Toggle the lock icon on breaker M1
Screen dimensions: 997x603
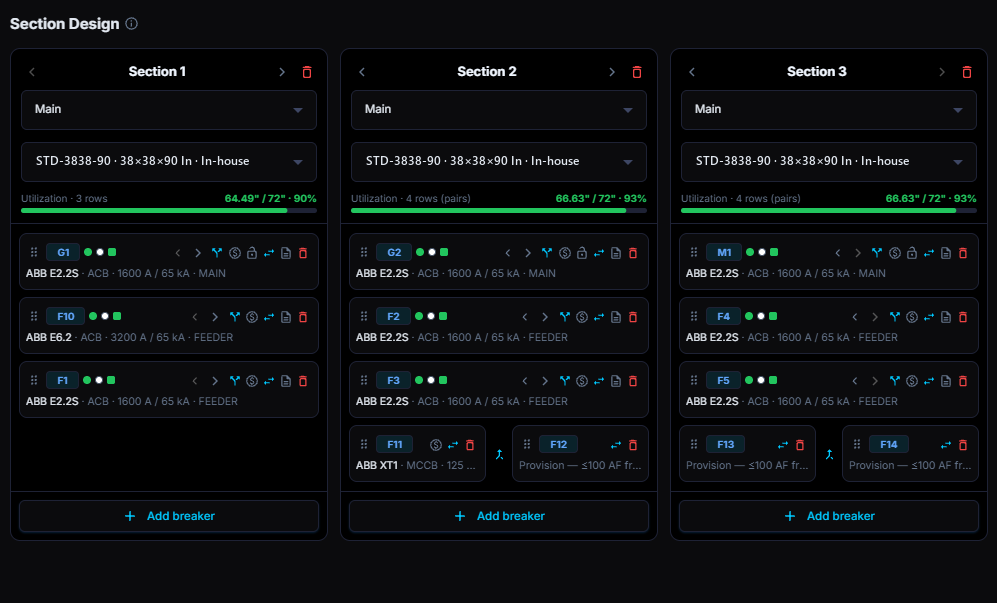point(912,253)
